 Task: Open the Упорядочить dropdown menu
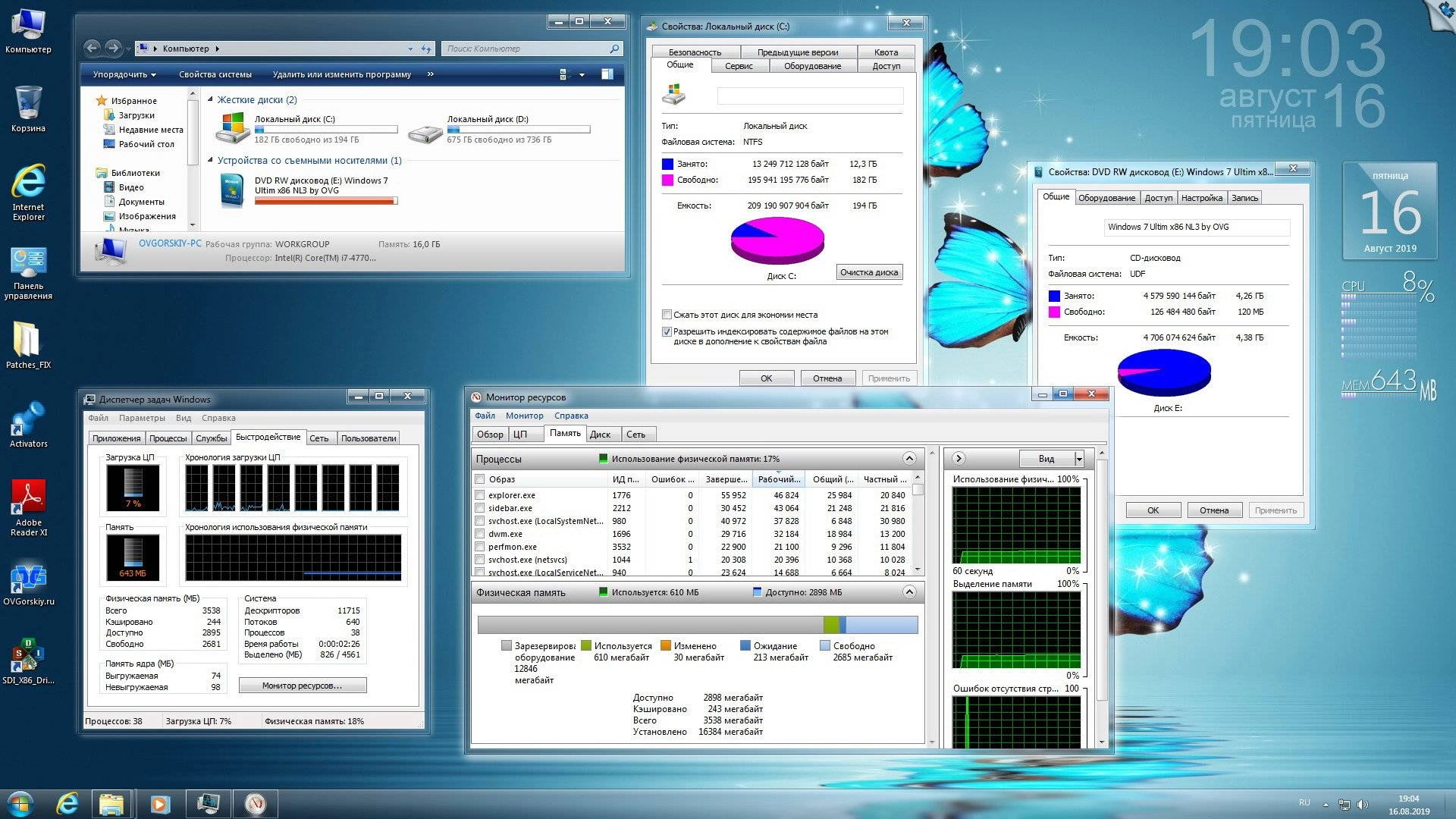coord(124,74)
